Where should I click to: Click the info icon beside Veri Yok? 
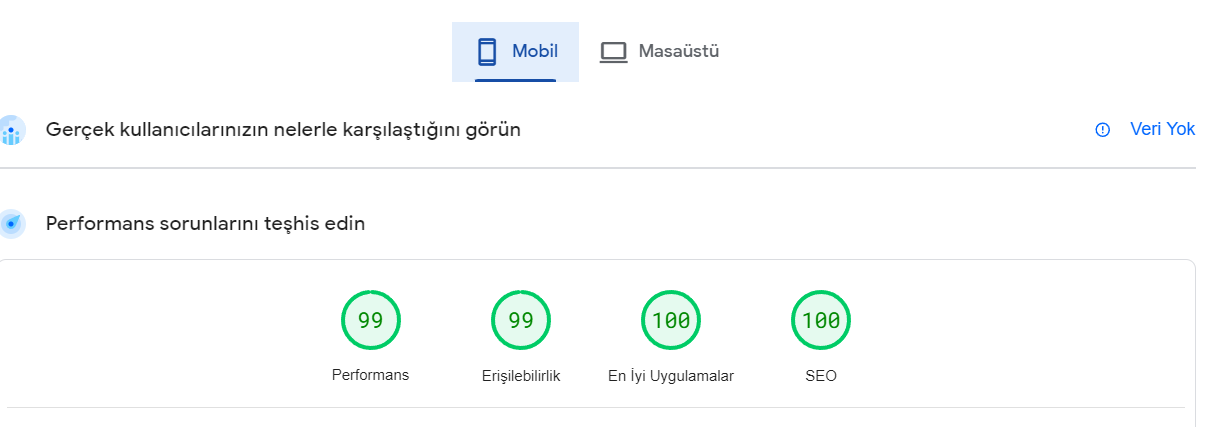(1103, 130)
